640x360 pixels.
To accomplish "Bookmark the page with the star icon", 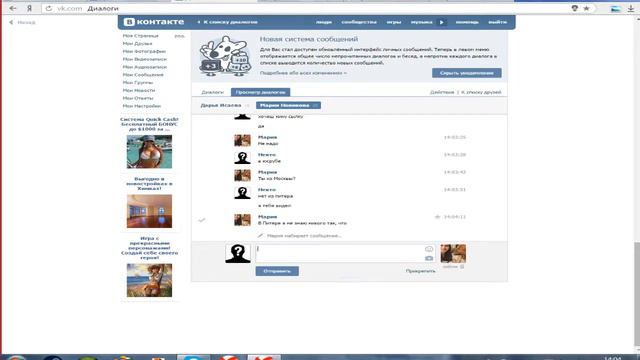I will pos(586,8).
